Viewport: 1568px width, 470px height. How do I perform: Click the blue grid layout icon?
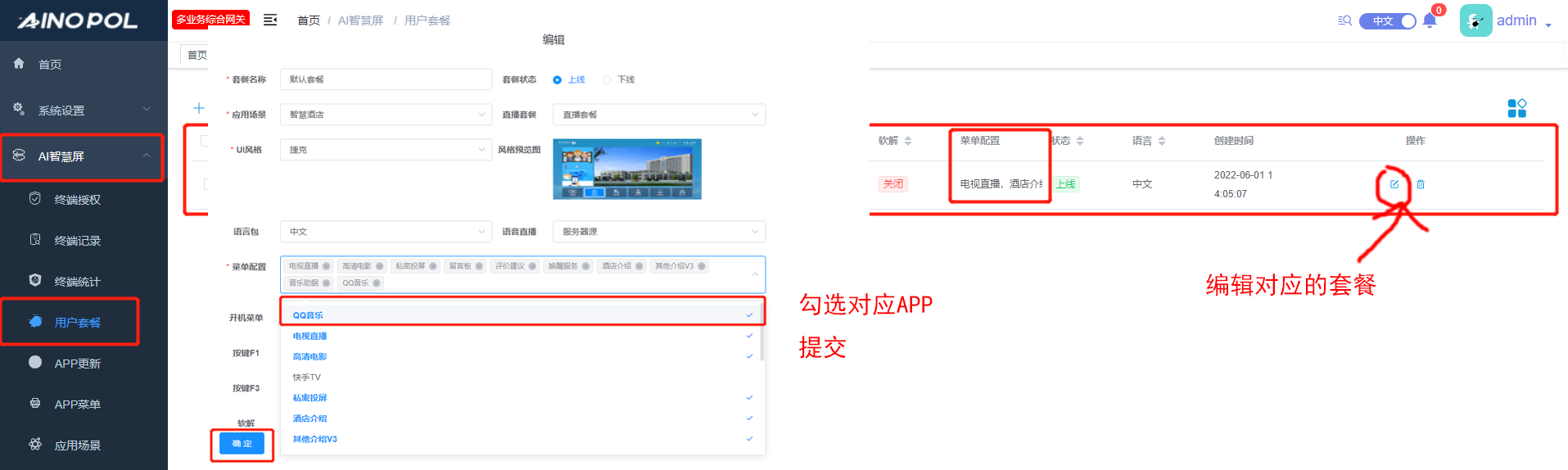[1516, 108]
